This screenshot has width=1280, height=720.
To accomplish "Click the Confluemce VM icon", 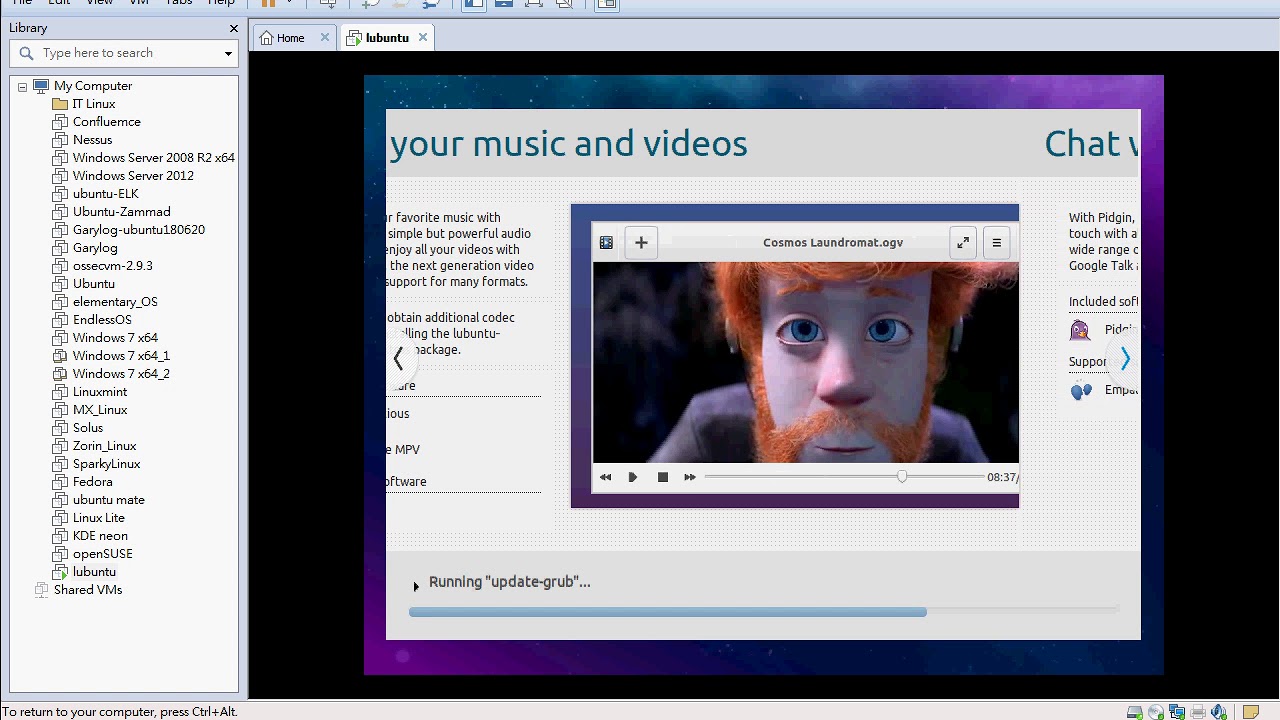I will pos(60,122).
